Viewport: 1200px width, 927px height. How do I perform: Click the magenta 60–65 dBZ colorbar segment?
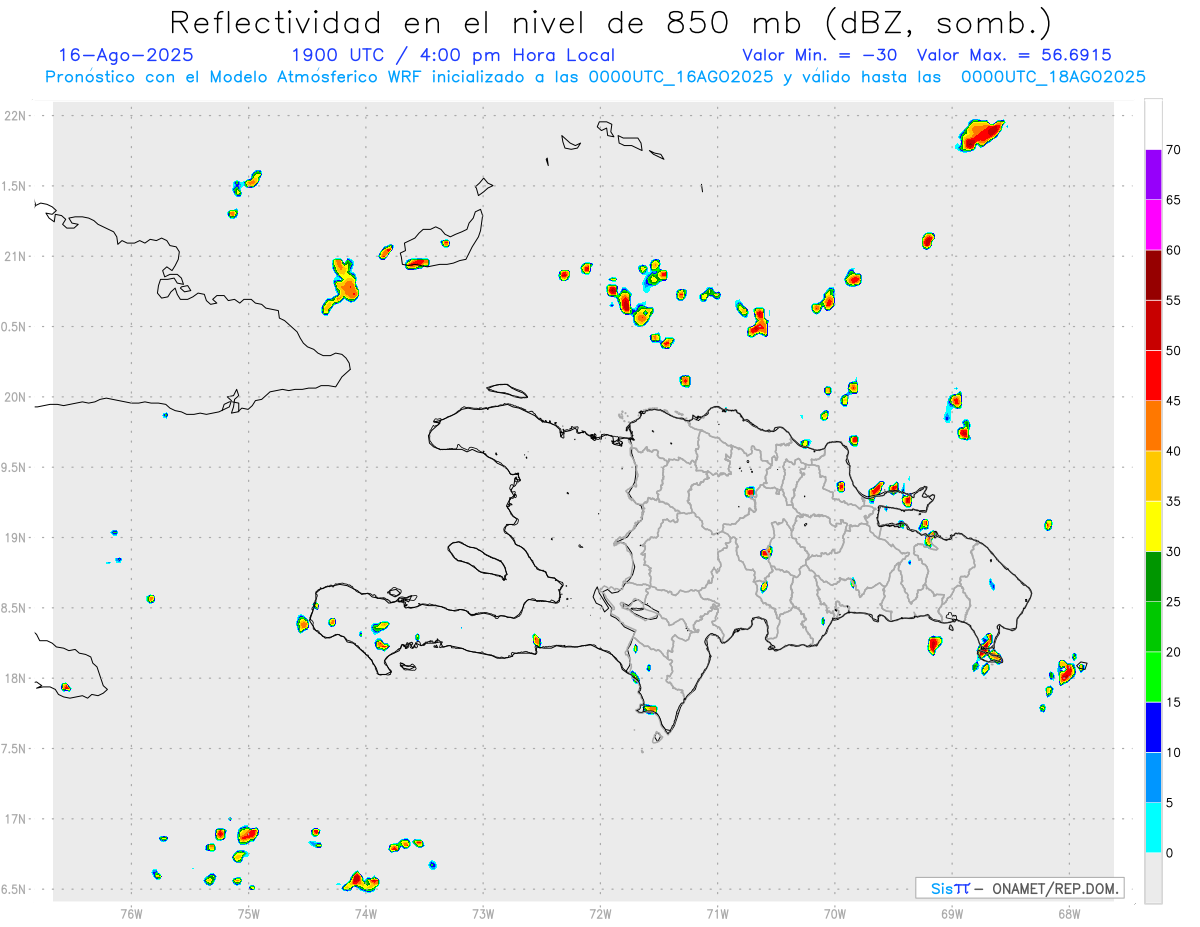[x=1153, y=224]
